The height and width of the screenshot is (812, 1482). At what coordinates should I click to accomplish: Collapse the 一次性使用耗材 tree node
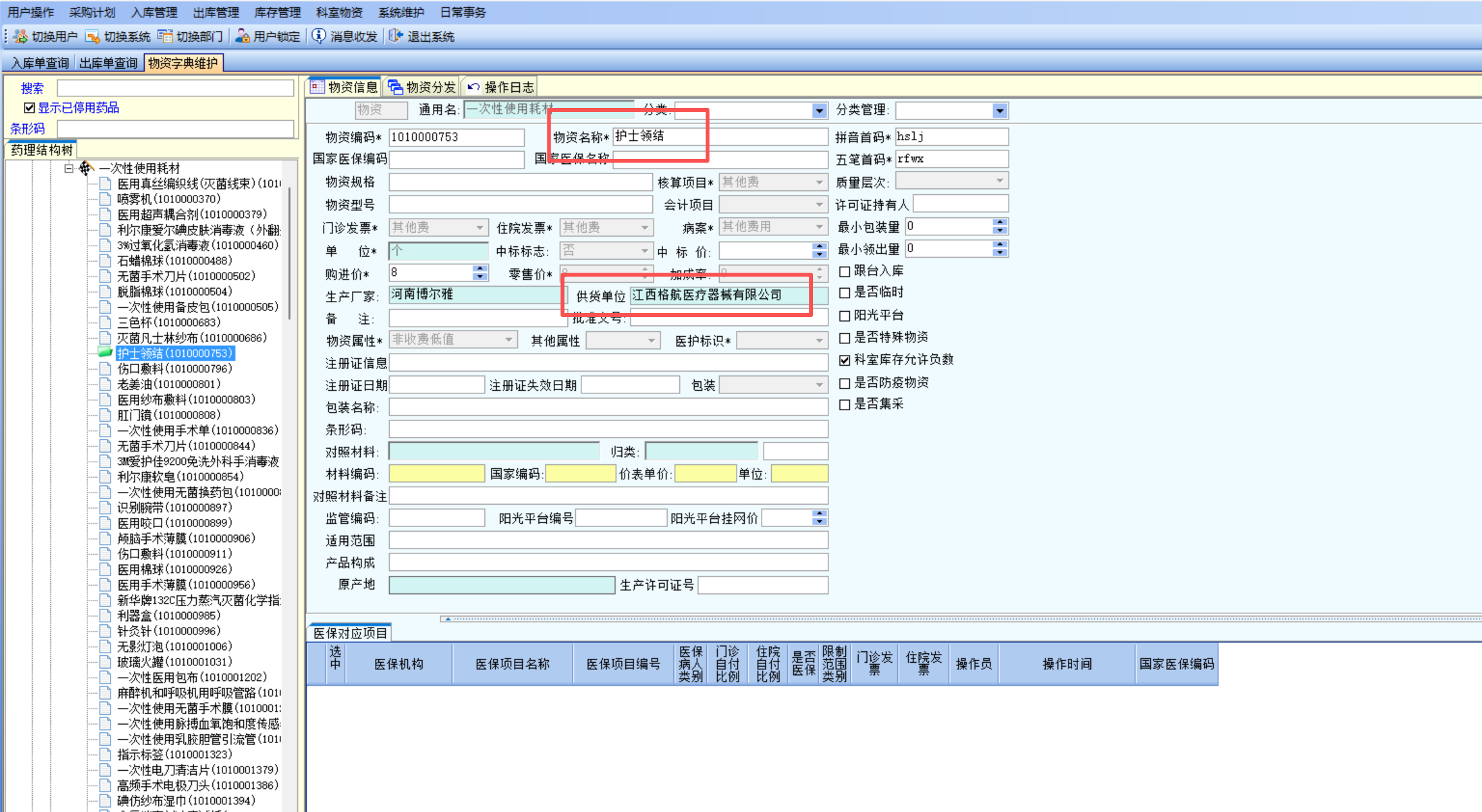click(69, 168)
